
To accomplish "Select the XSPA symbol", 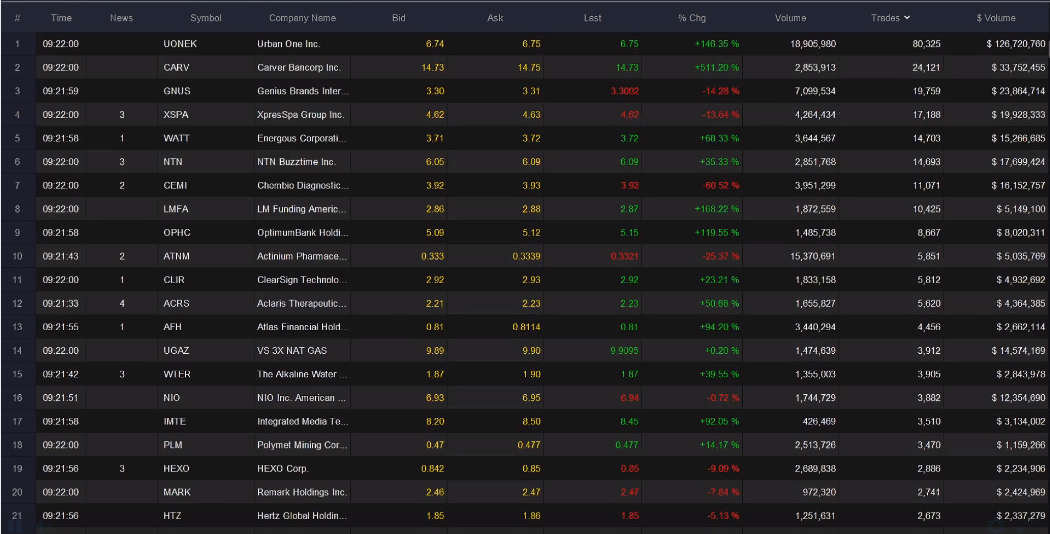I will (x=175, y=115).
